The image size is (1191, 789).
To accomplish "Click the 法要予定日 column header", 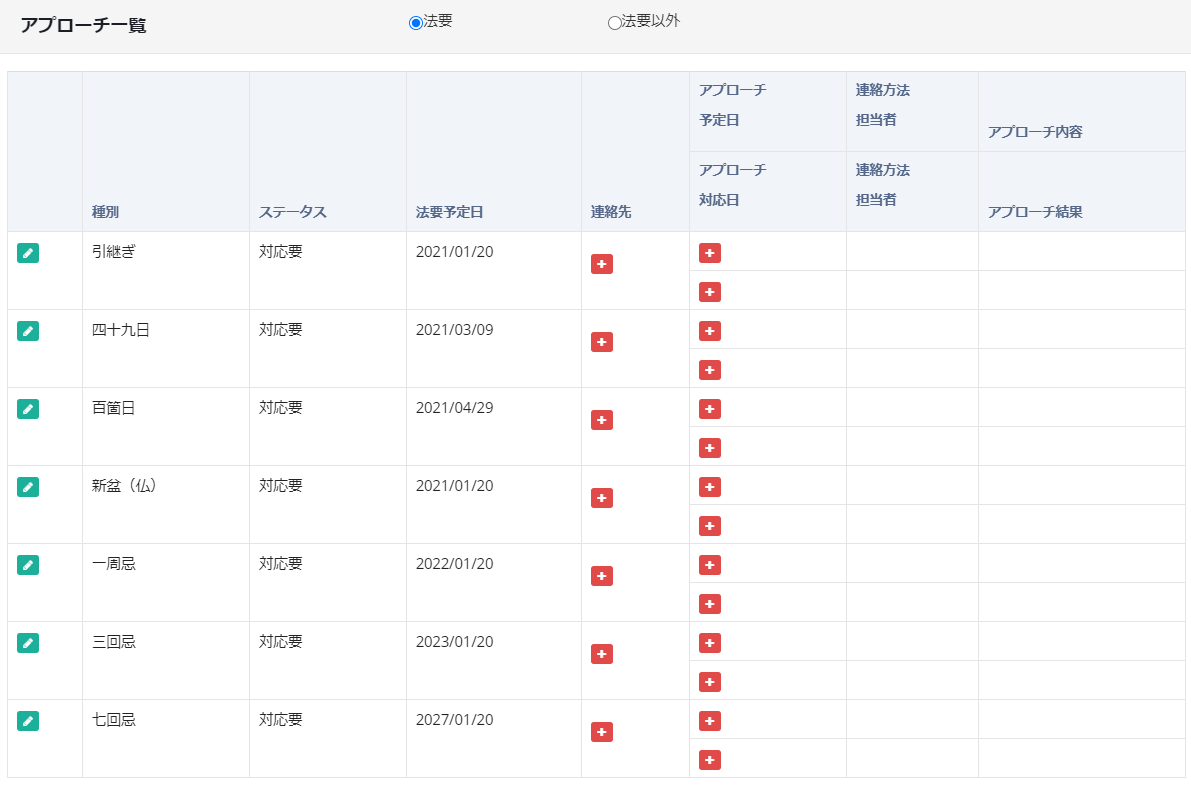I will (450, 212).
